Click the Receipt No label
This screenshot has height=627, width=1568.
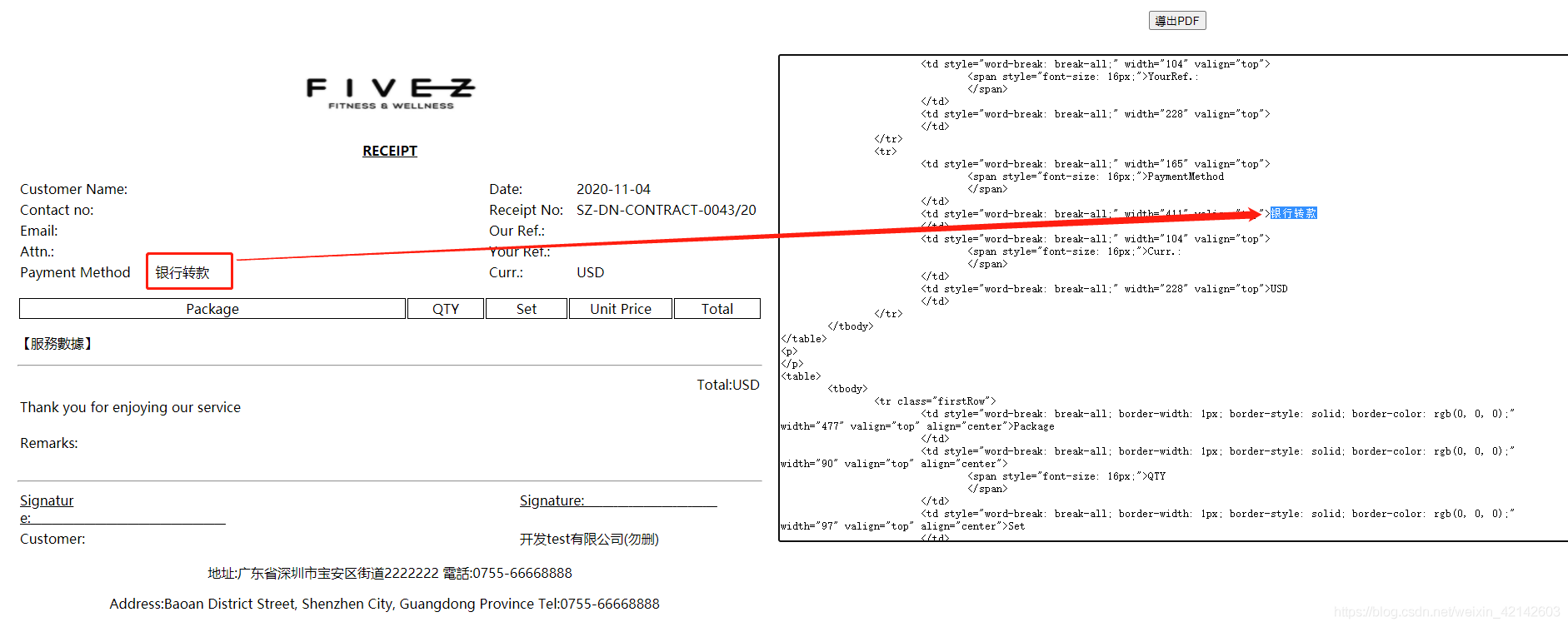point(526,210)
